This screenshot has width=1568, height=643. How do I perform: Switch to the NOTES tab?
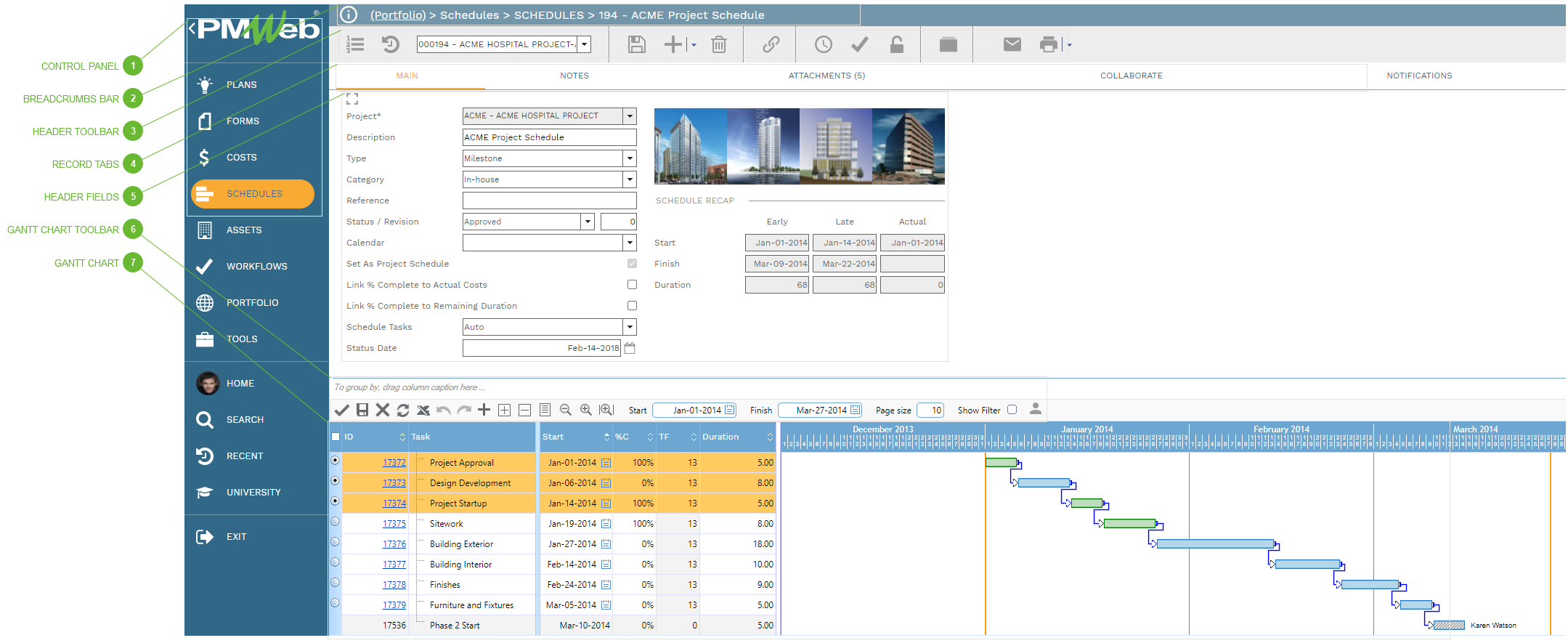574,76
